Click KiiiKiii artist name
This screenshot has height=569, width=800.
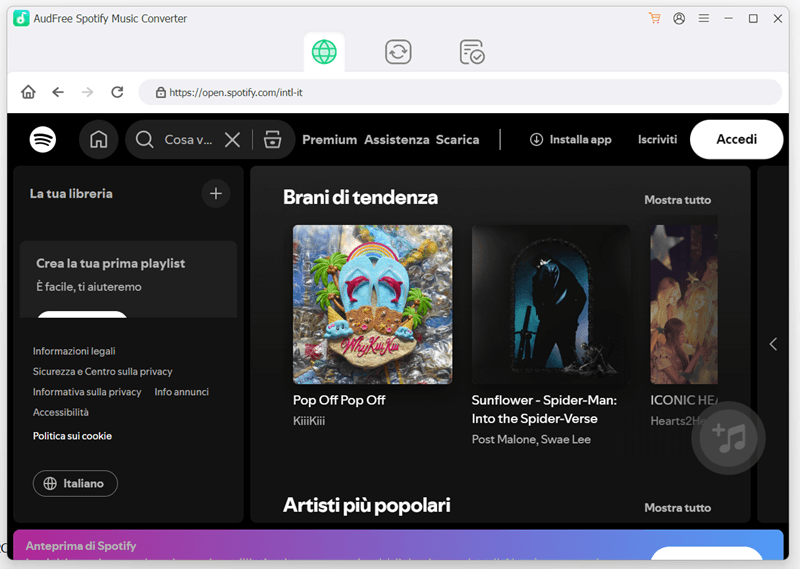click(x=309, y=421)
